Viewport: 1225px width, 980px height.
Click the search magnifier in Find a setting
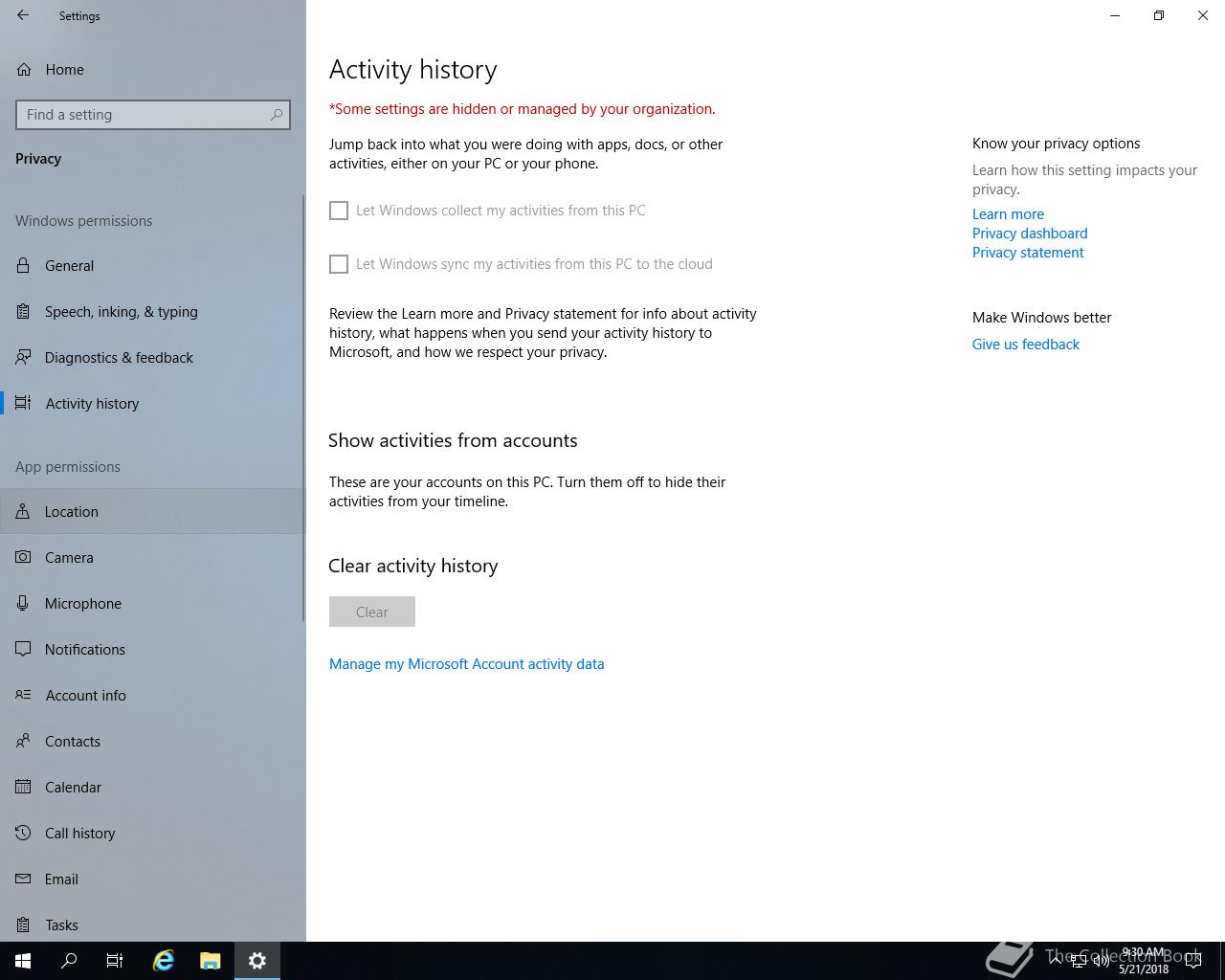(277, 115)
